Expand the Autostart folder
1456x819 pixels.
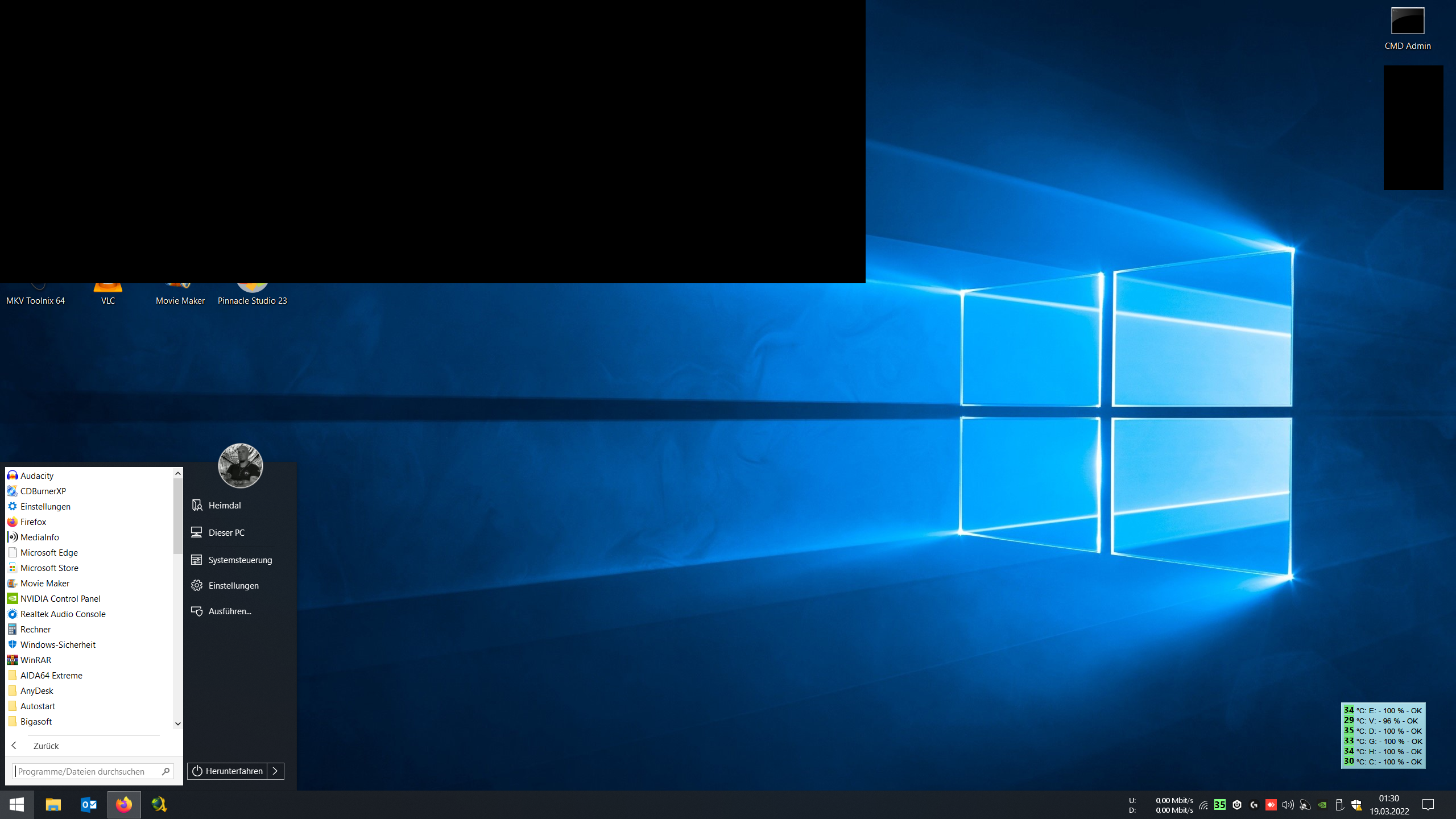coord(38,706)
